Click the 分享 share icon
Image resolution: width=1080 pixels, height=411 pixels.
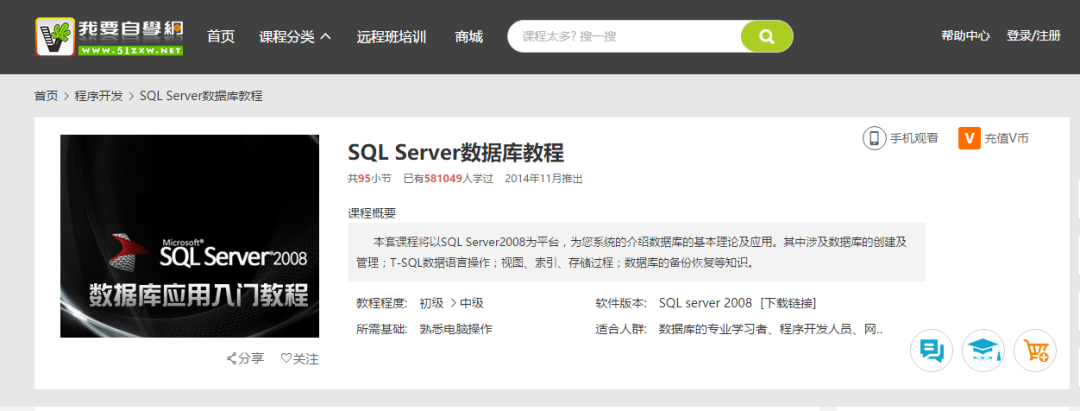245,359
